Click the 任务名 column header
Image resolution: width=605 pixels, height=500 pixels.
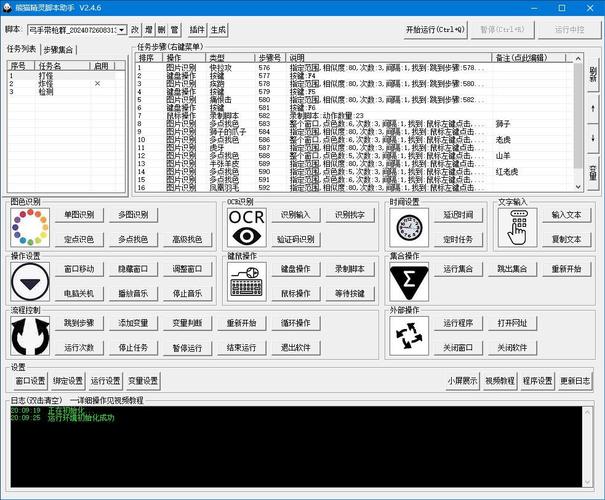coord(63,66)
